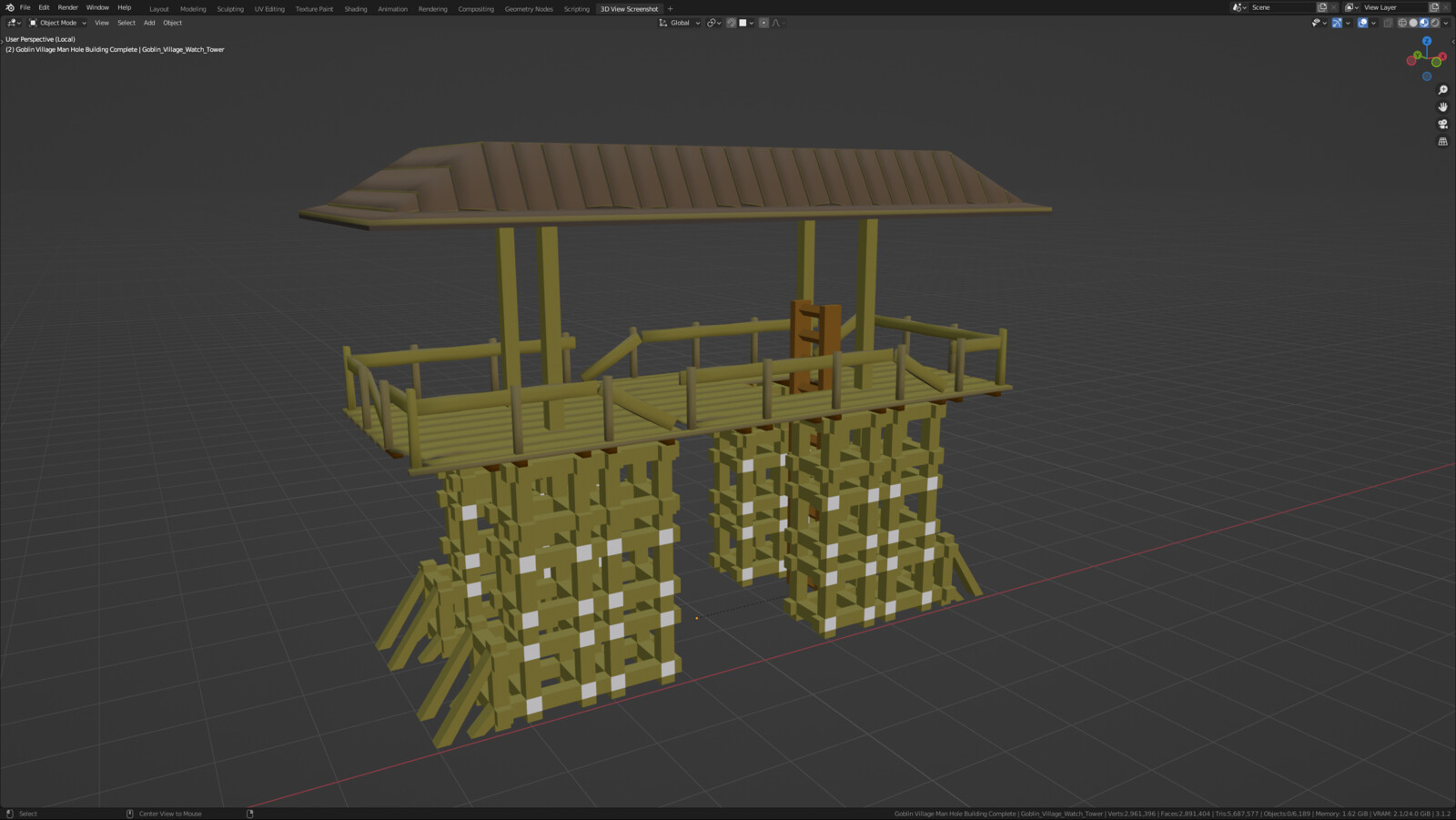This screenshot has height=820, width=1456.
Task: Open the viewport View menu
Action: coord(102,23)
